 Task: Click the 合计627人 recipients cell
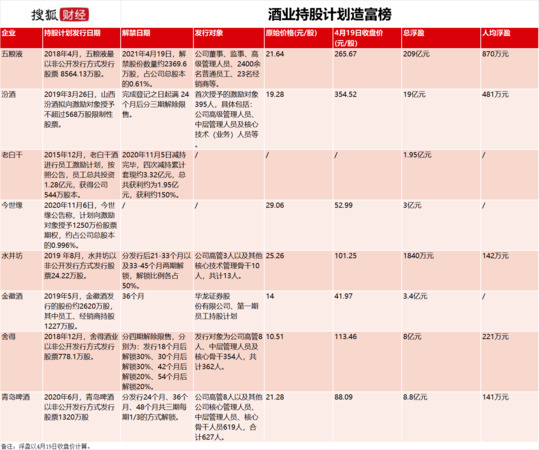click(x=229, y=417)
